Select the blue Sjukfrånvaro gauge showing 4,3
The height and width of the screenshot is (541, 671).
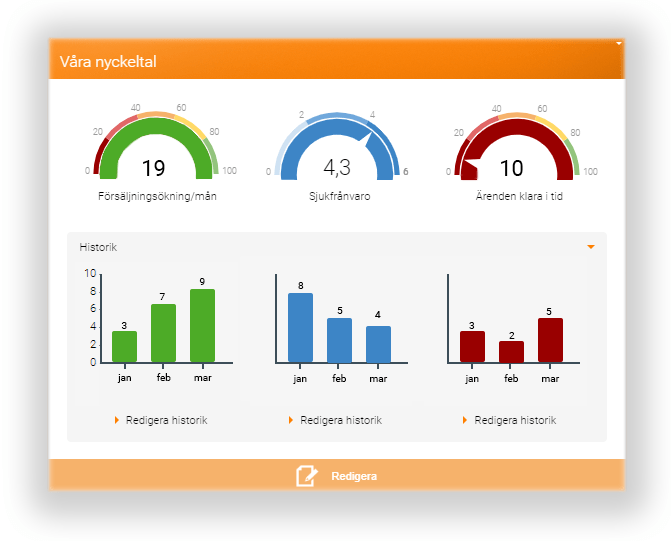point(338,148)
